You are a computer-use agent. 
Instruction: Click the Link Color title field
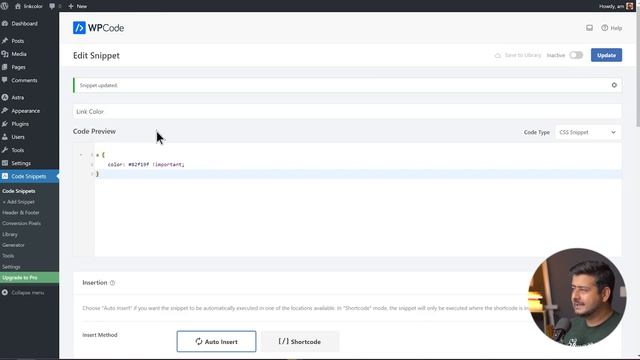pyautogui.click(x=347, y=111)
